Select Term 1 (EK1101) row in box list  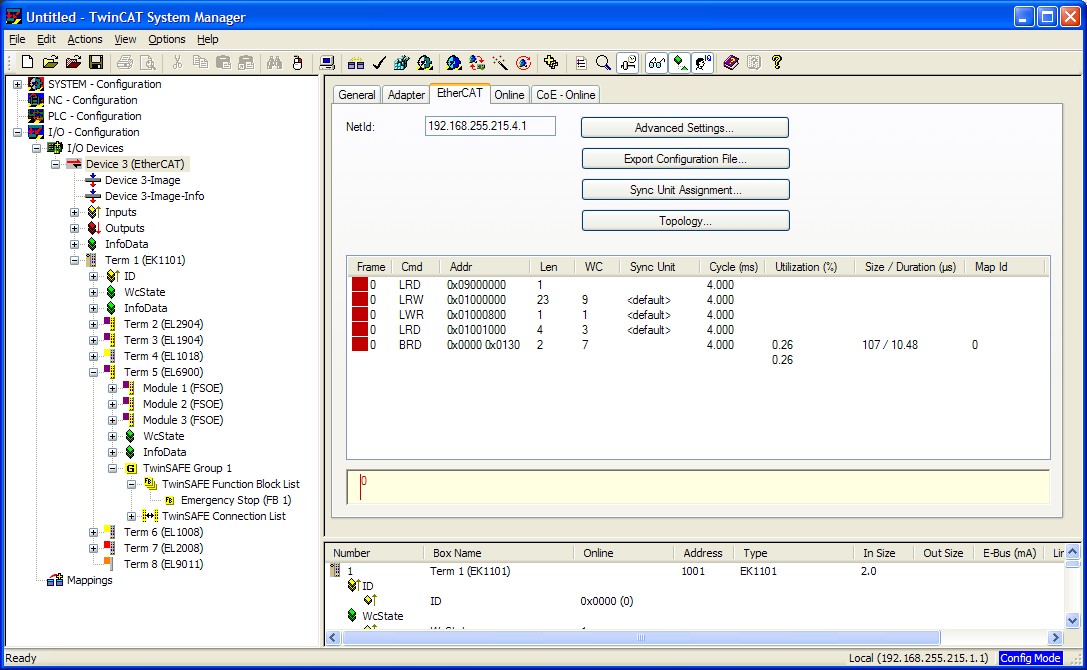pos(695,571)
